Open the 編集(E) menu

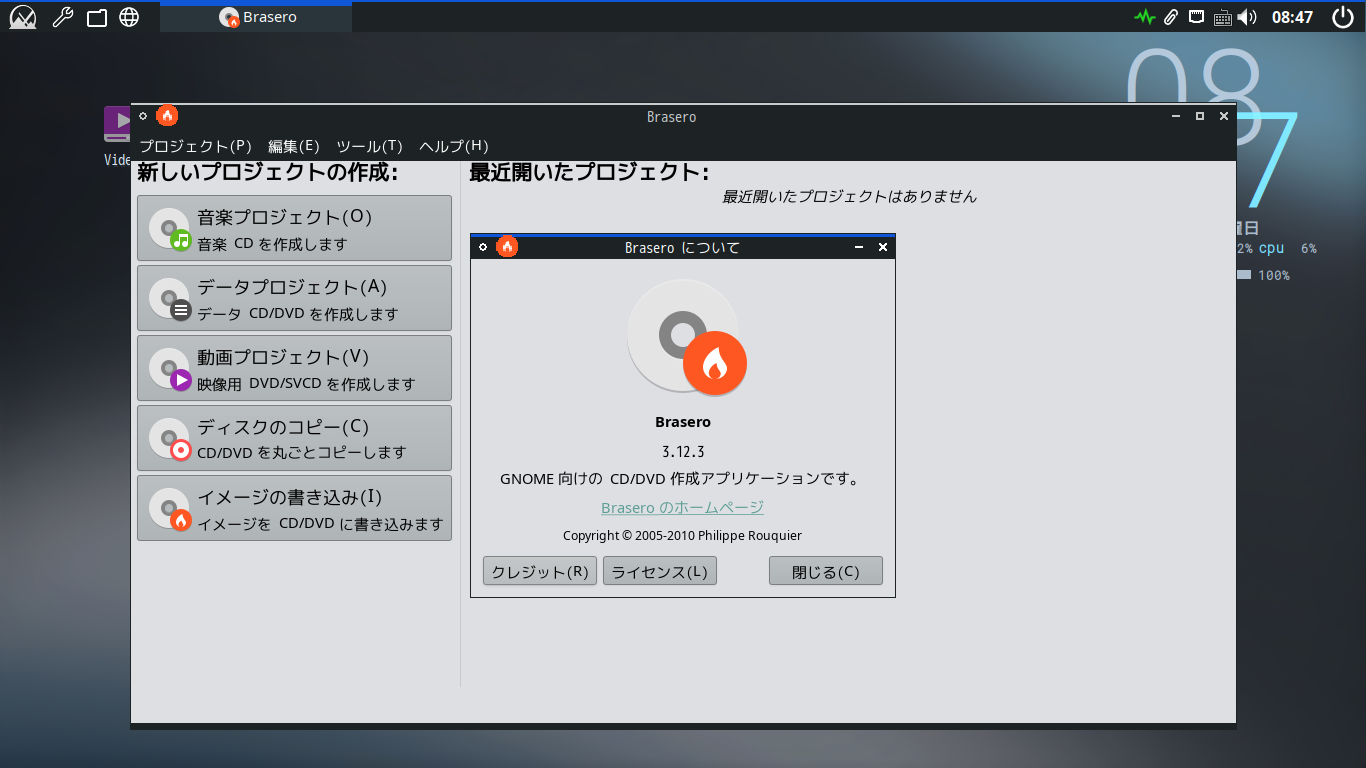(x=294, y=146)
